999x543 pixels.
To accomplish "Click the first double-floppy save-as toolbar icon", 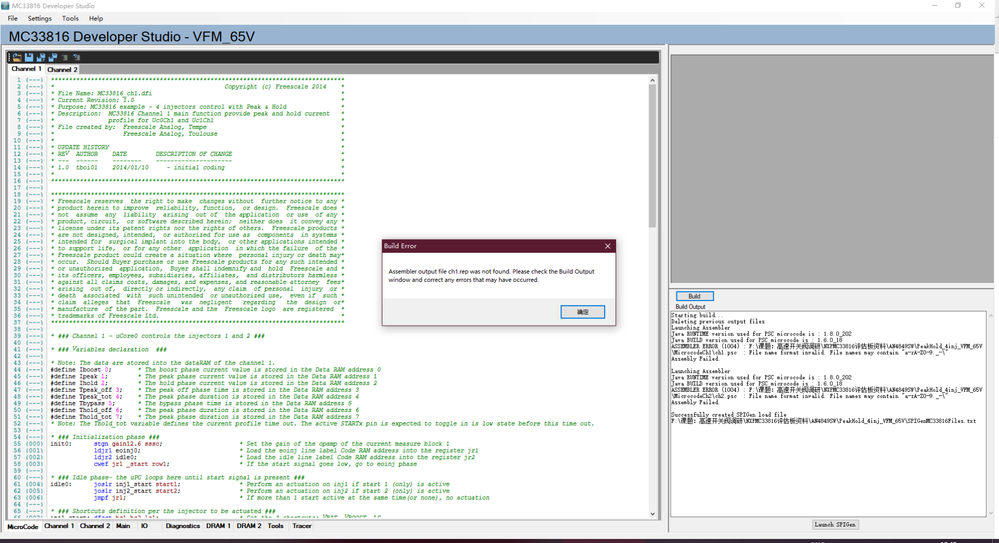I will (x=41, y=57).
